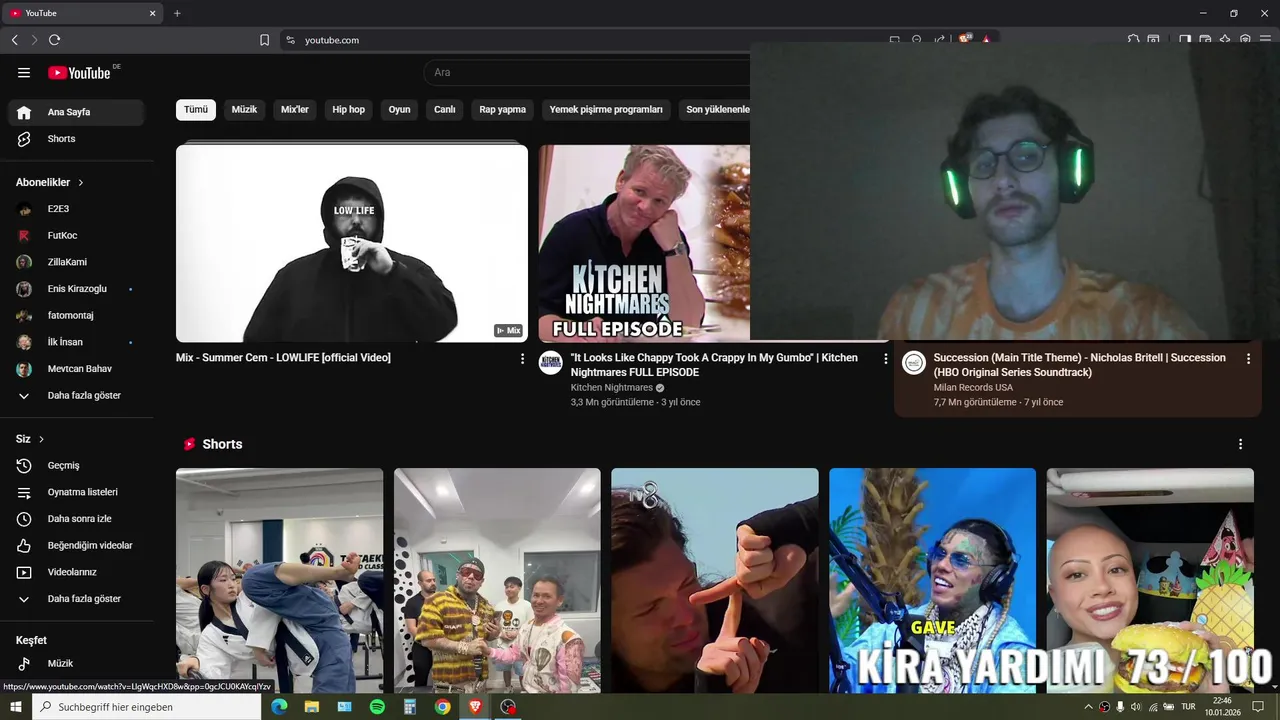
Task: Expand Daha fazla göster under Siz
Action: 76,599
